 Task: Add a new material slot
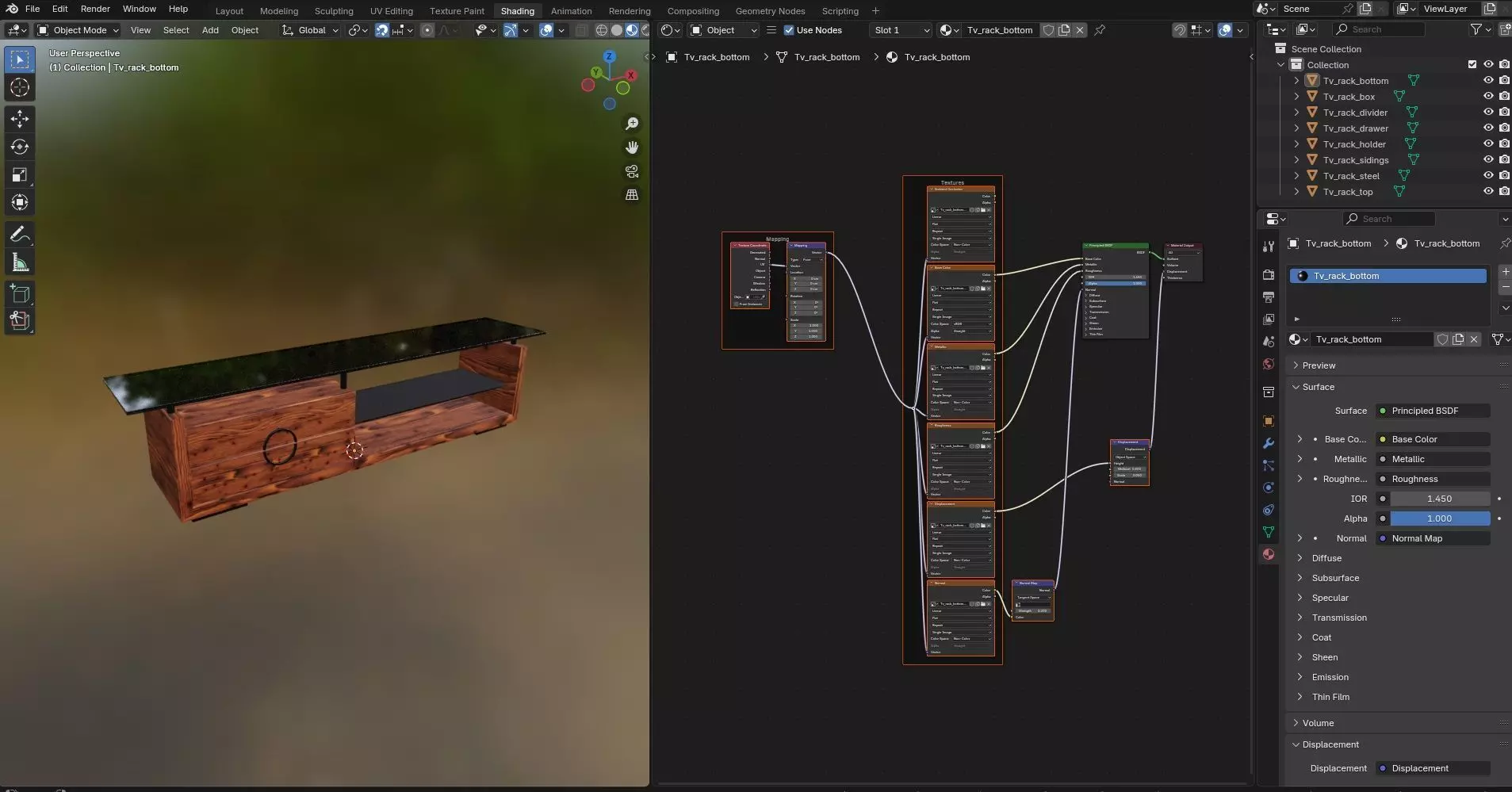1505,272
